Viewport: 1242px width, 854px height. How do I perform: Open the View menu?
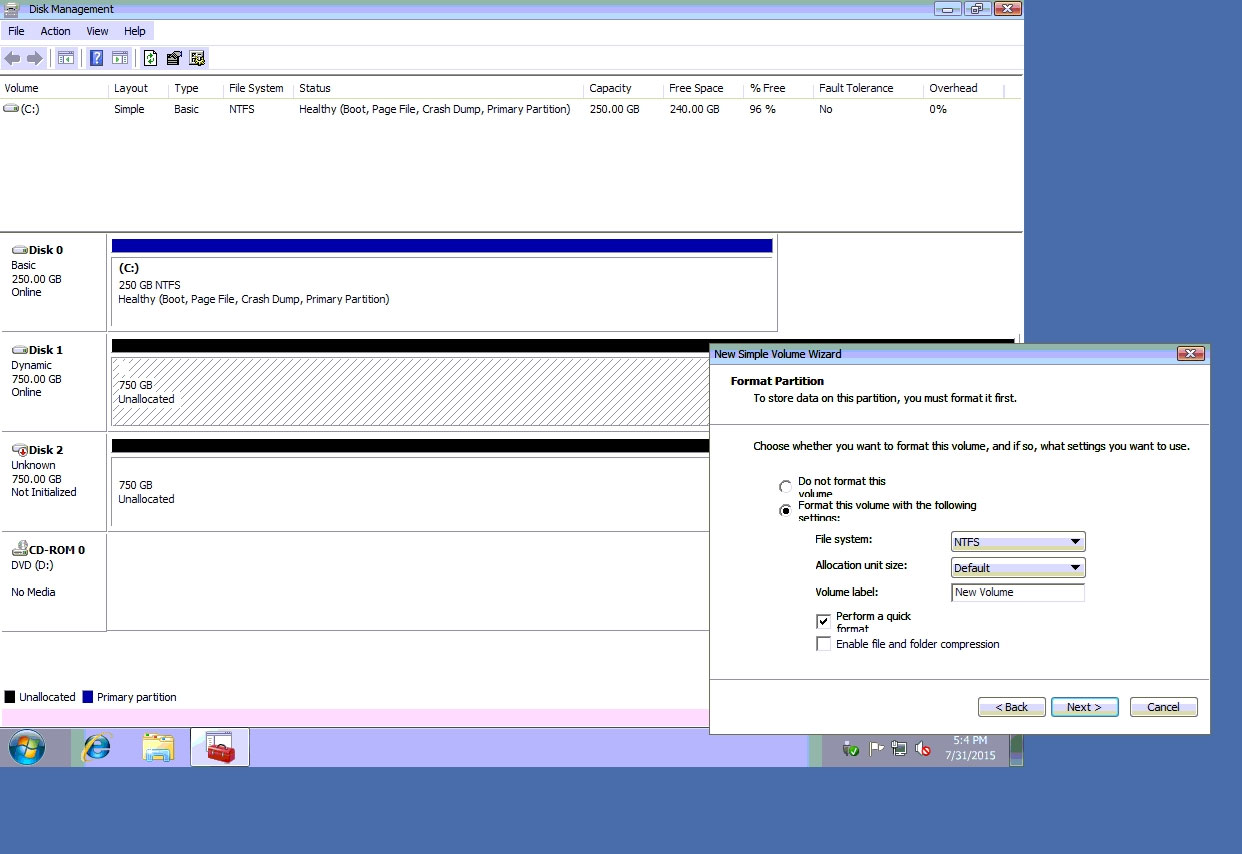click(x=97, y=31)
